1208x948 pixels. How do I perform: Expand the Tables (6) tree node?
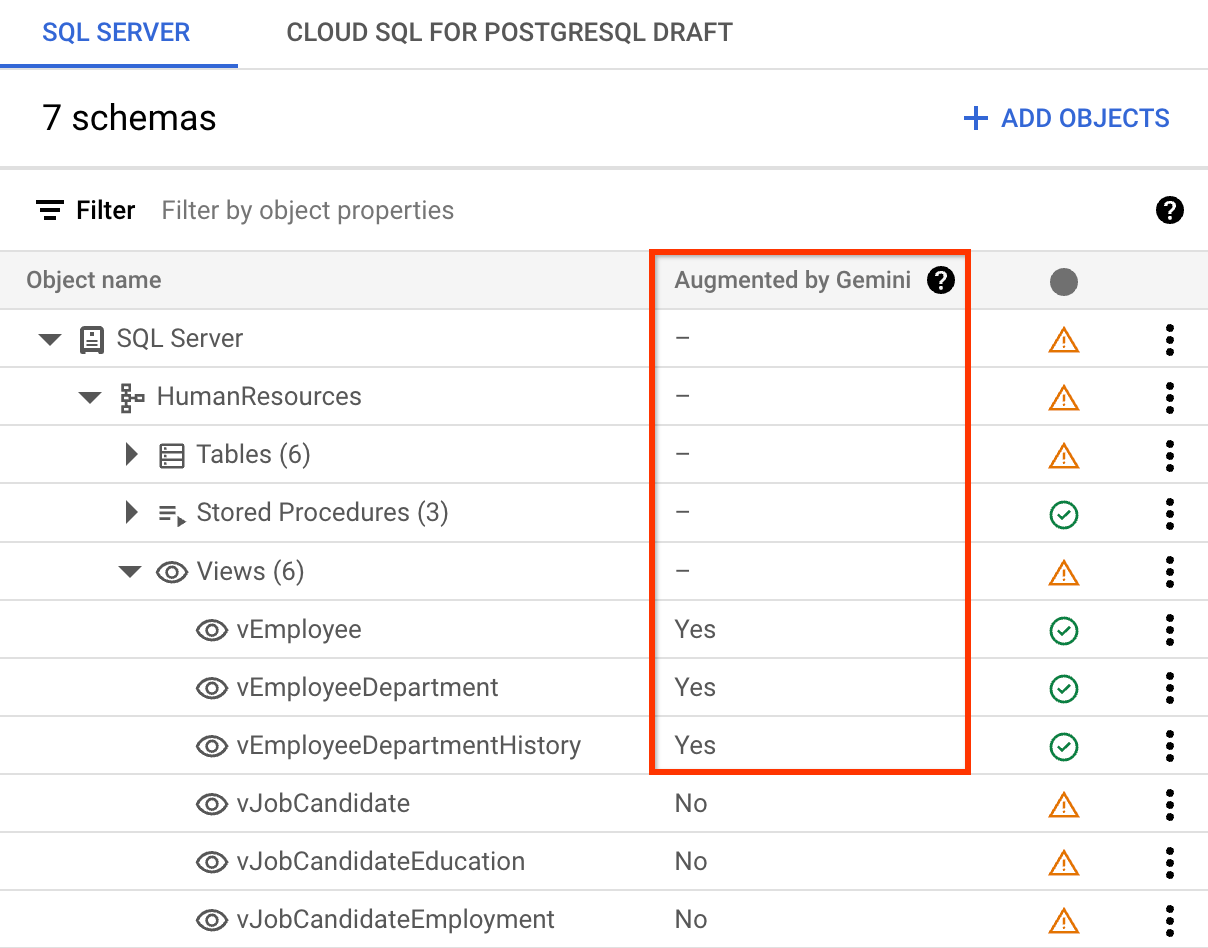point(131,455)
